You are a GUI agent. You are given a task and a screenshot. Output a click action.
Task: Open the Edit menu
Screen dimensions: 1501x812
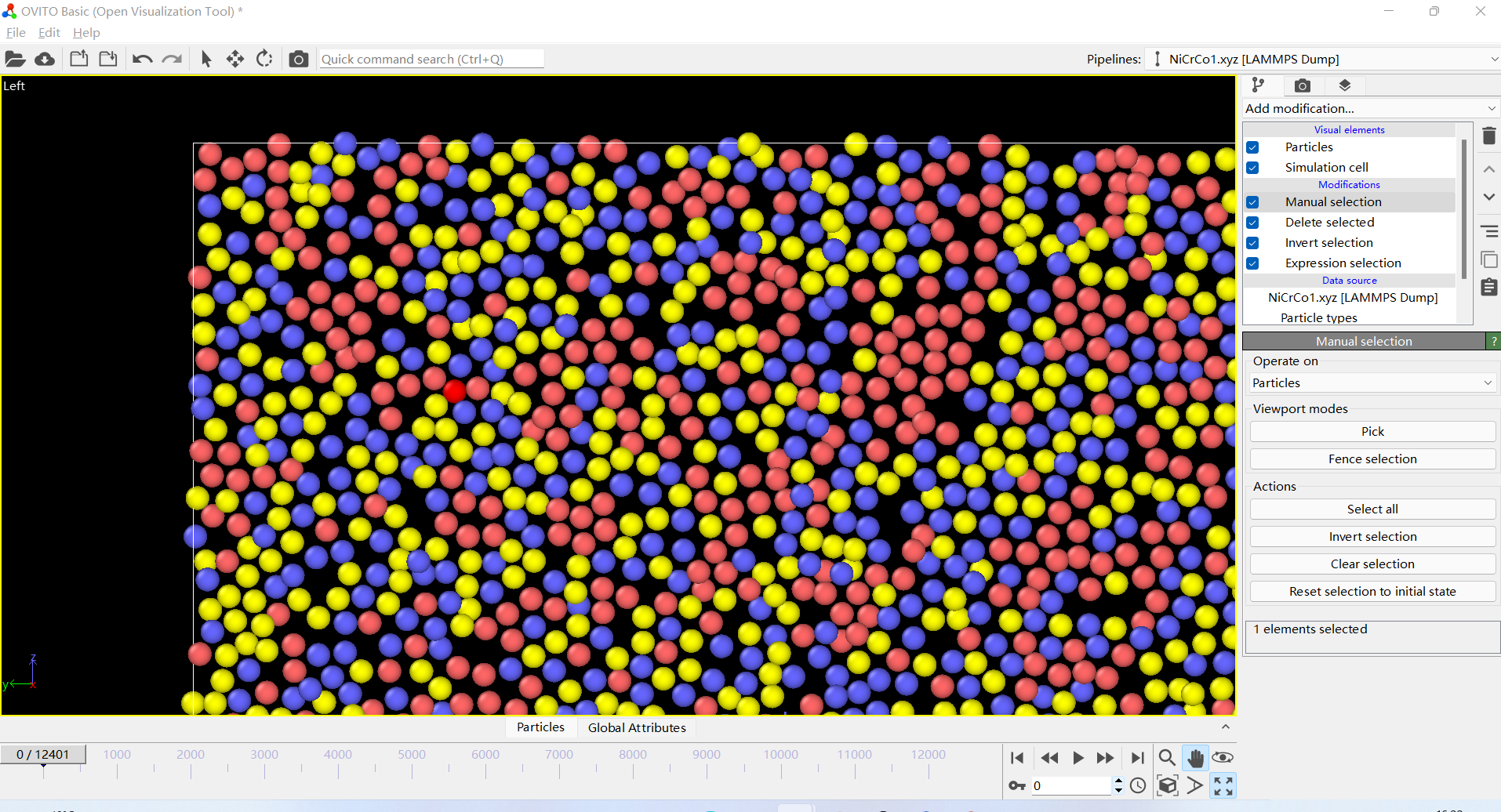tap(49, 33)
